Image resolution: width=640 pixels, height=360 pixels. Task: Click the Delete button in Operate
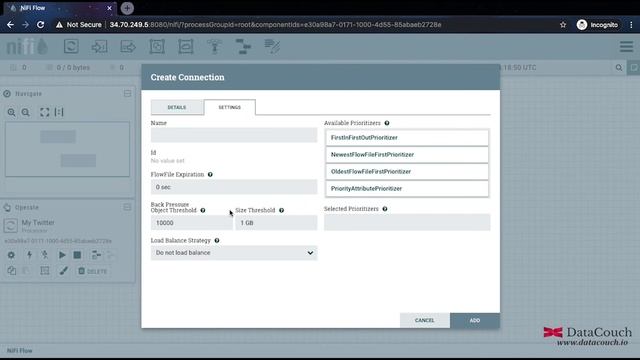pos(93,271)
